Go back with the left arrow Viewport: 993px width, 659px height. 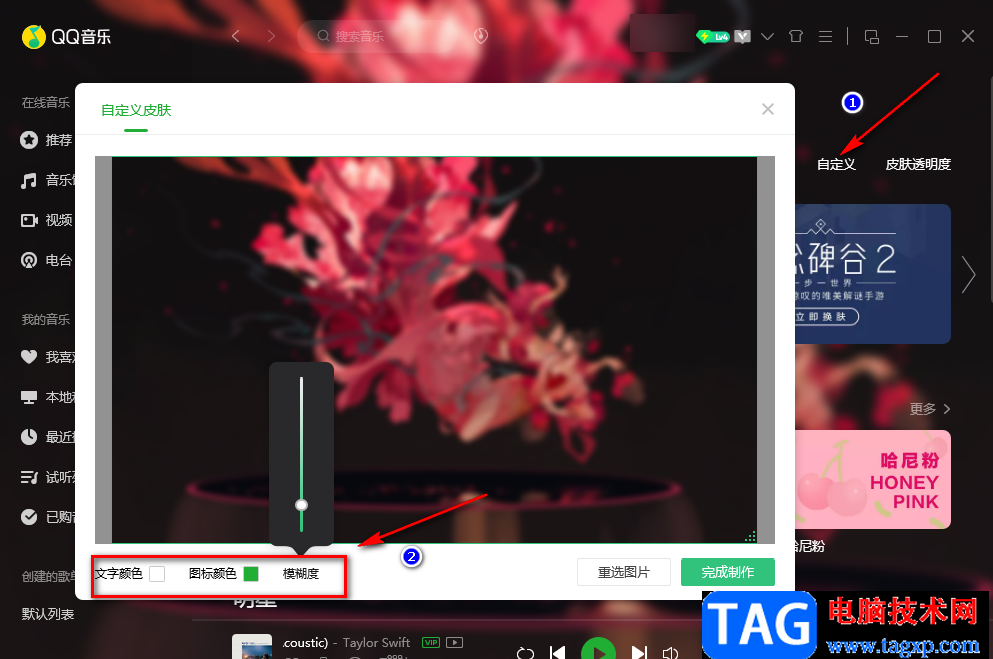(236, 36)
